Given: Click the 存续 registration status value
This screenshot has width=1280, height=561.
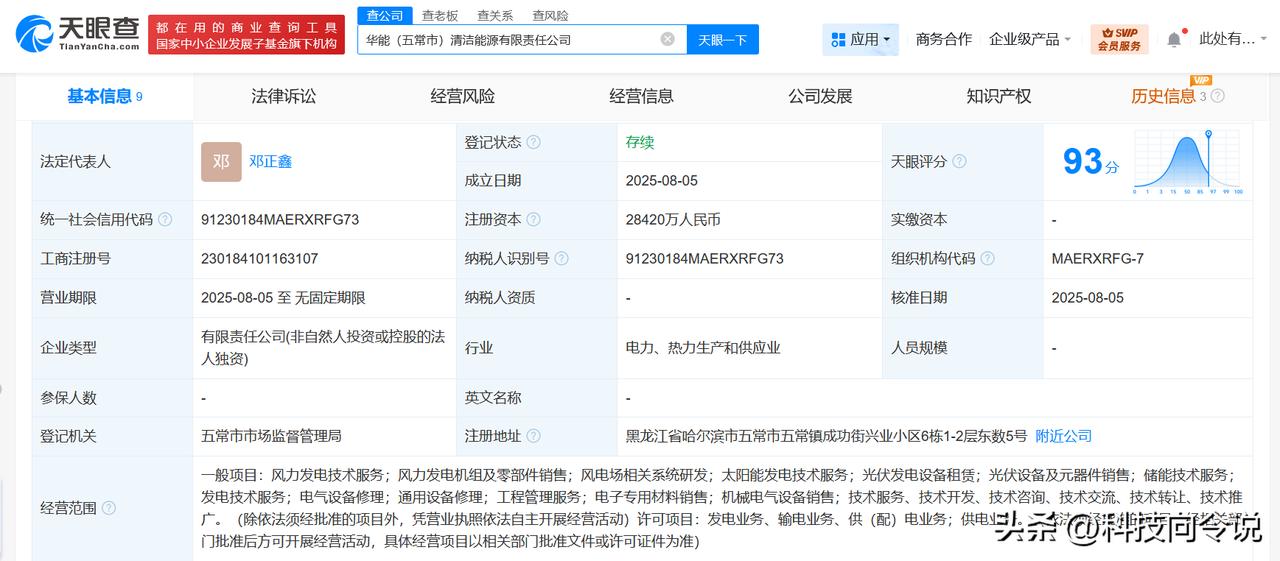Looking at the screenshot, I should (640, 142).
